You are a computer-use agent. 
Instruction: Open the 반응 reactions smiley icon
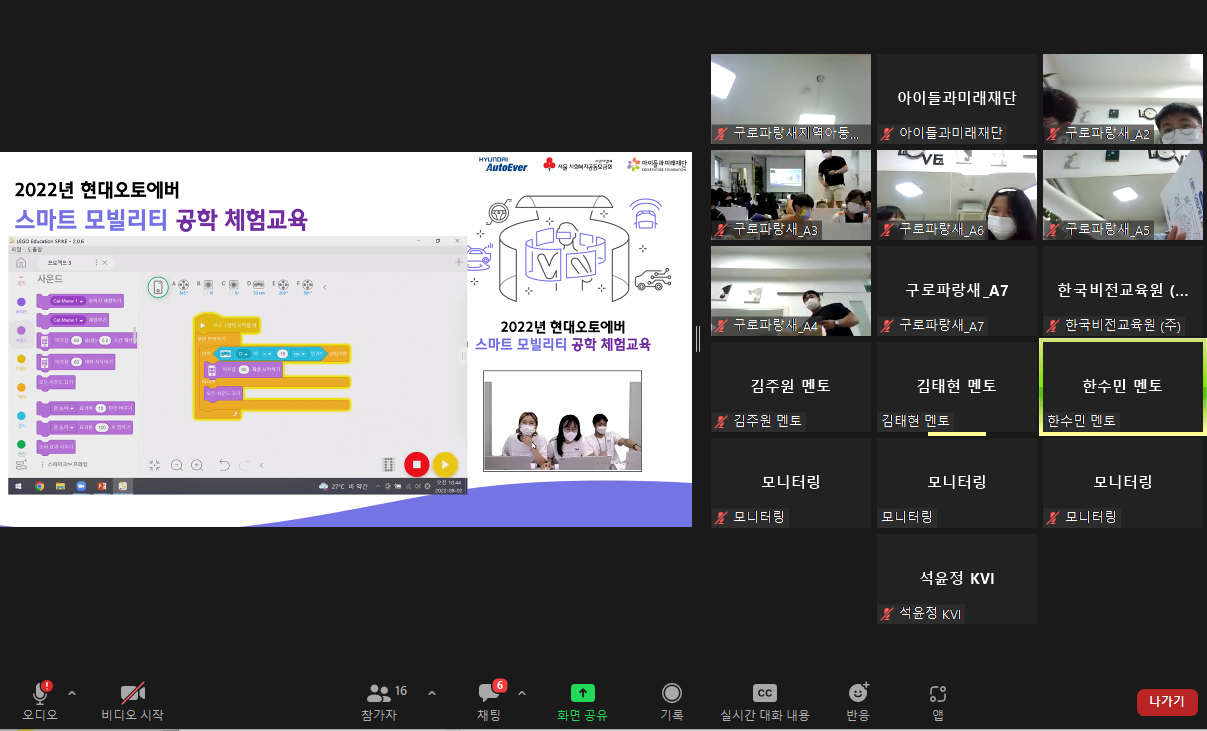click(x=858, y=693)
